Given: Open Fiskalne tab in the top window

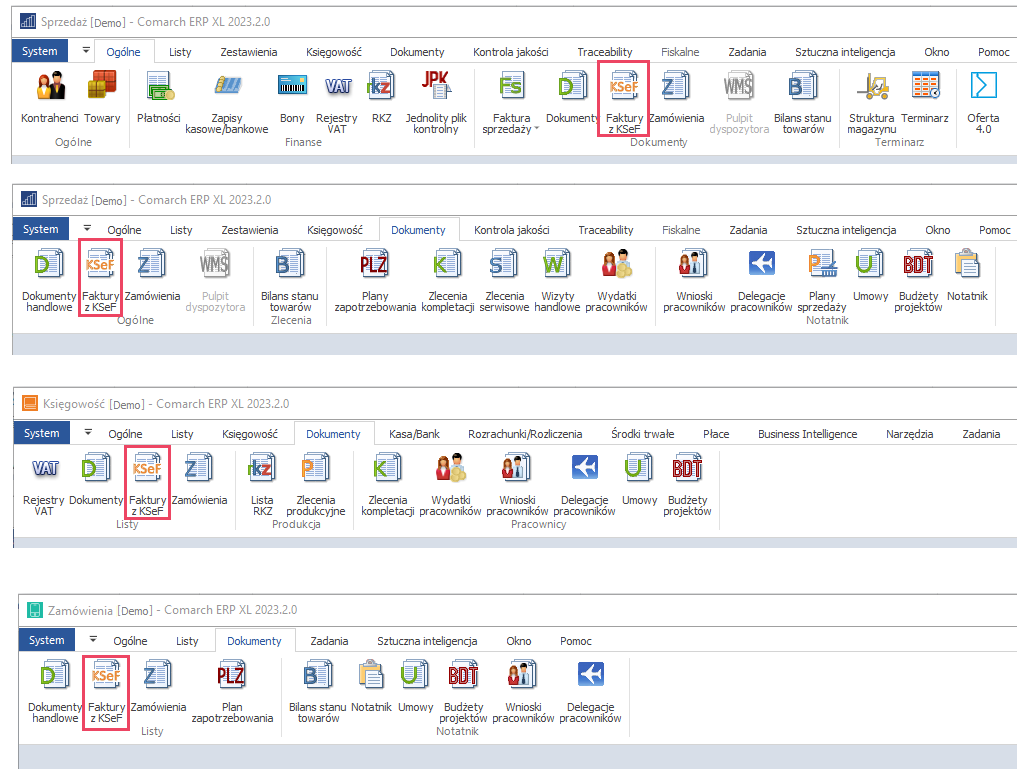Looking at the screenshot, I should 680,52.
